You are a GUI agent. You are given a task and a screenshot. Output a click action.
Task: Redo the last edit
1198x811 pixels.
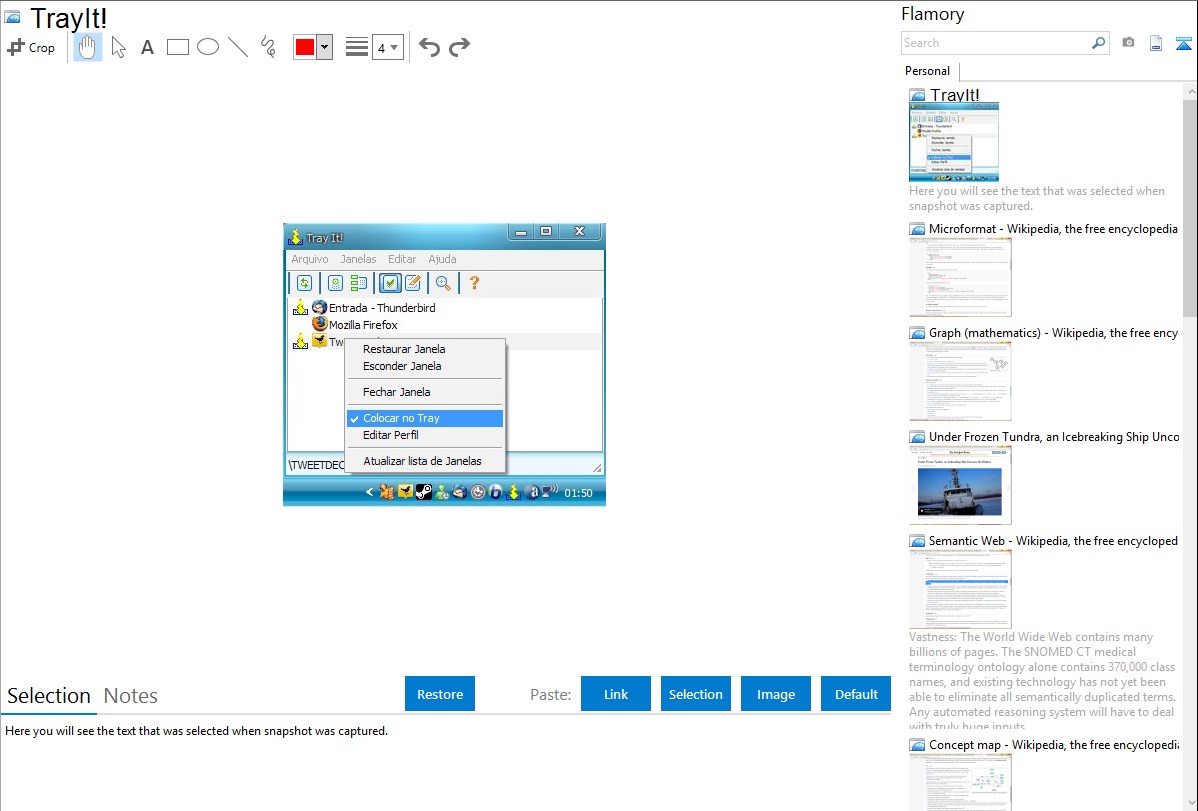(x=459, y=47)
